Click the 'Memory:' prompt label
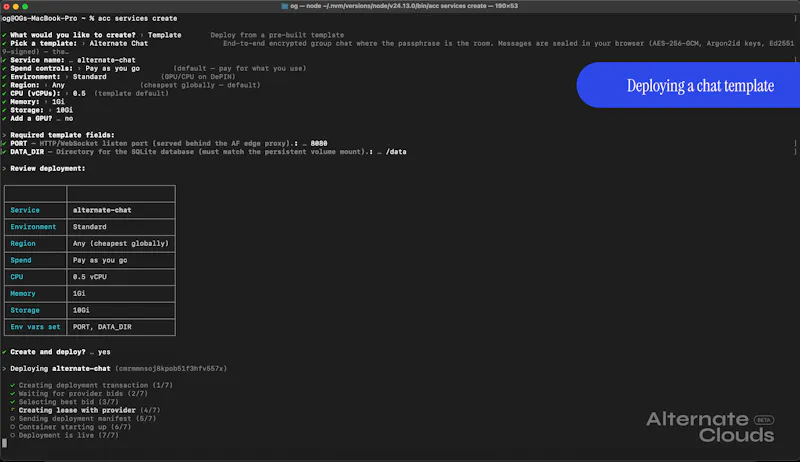The width and height of the screenshot is (800, 462). 27,102
